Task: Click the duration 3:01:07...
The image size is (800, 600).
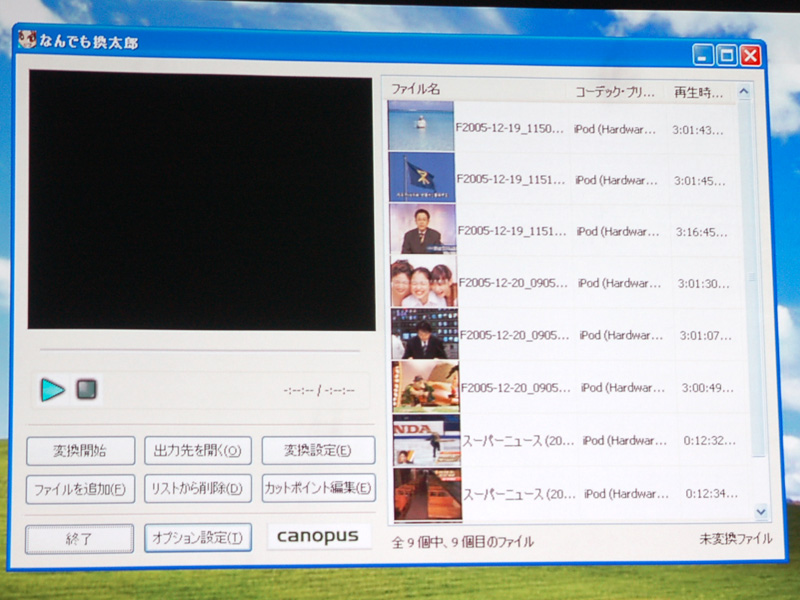Action: tap(706, 336)
